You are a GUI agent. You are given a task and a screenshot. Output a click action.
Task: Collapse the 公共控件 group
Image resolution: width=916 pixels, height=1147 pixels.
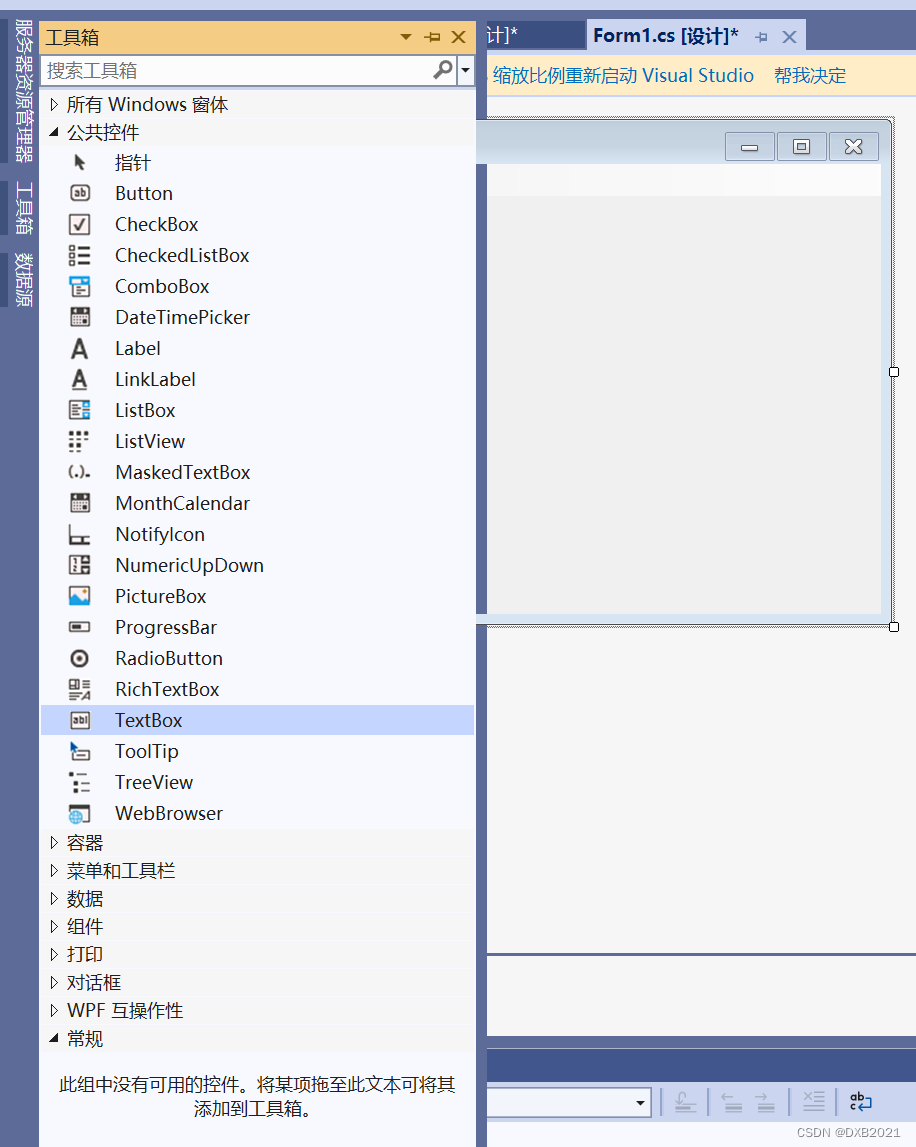54,132
